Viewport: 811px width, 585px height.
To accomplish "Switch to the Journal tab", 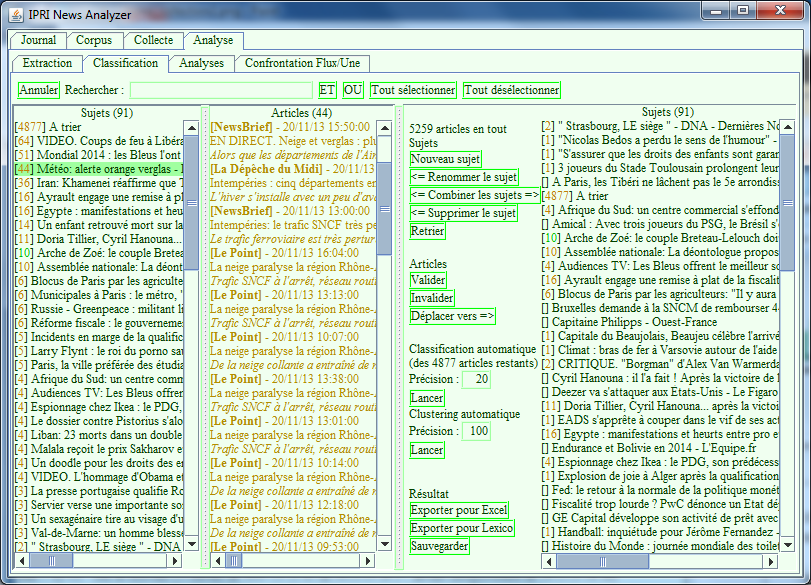I will pos(39,41).
